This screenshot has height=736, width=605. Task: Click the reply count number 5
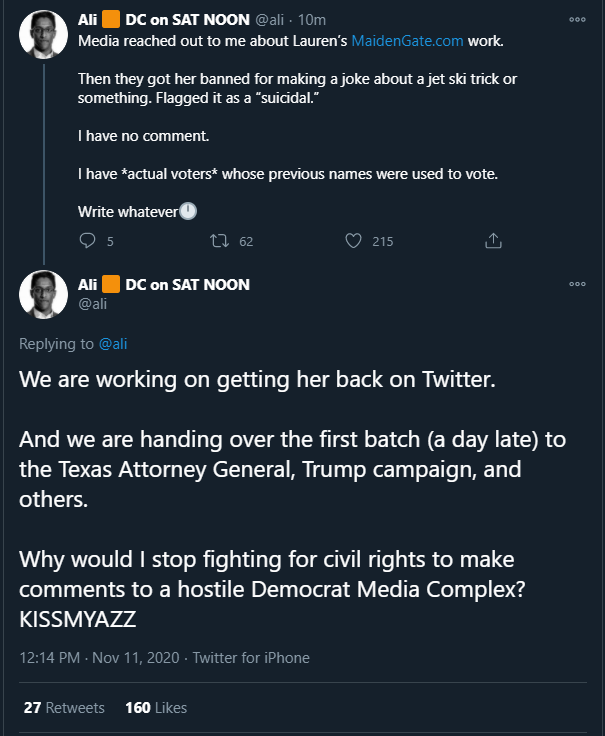109,241
